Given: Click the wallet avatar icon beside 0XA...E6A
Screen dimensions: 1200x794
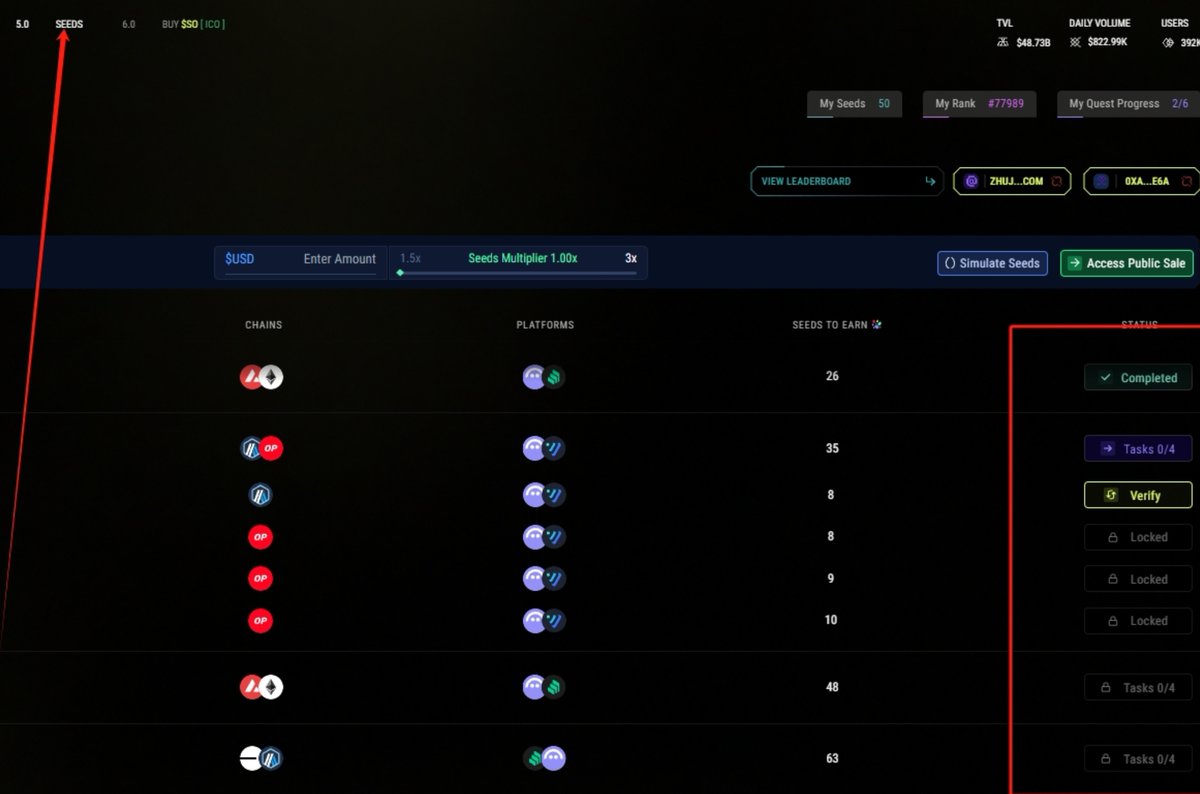Looking at the screenshot, I should (x=1101, y=181).
